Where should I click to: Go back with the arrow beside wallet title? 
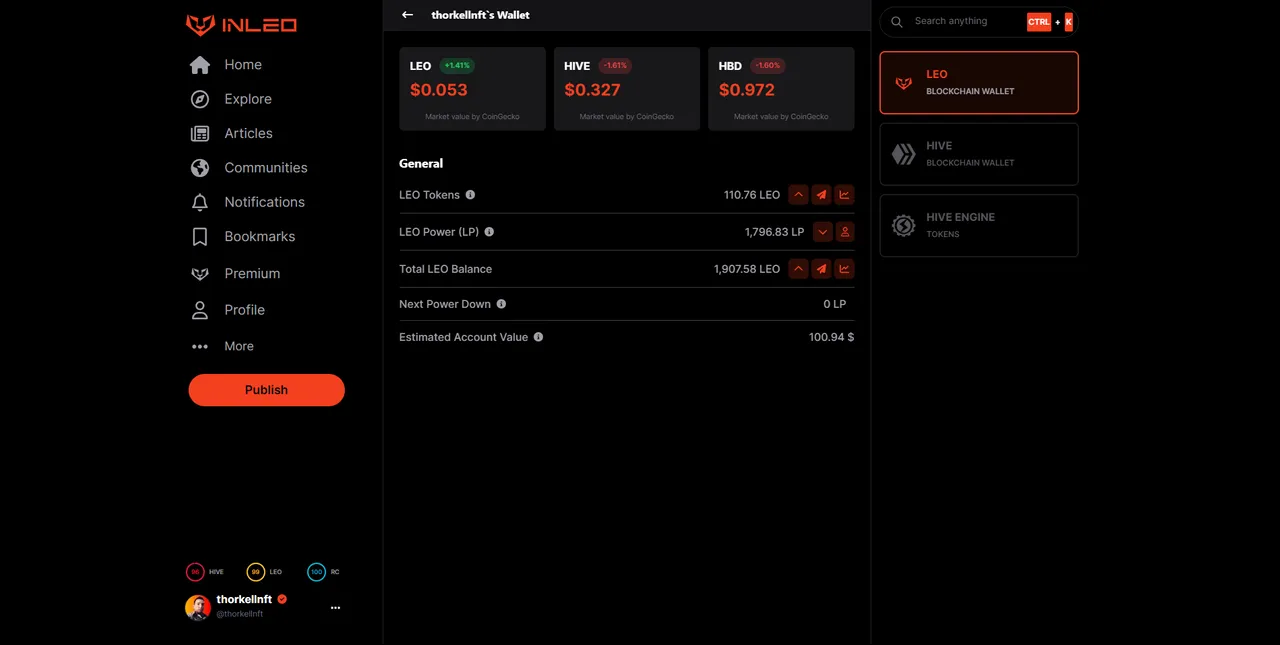[x=407, y=15]
